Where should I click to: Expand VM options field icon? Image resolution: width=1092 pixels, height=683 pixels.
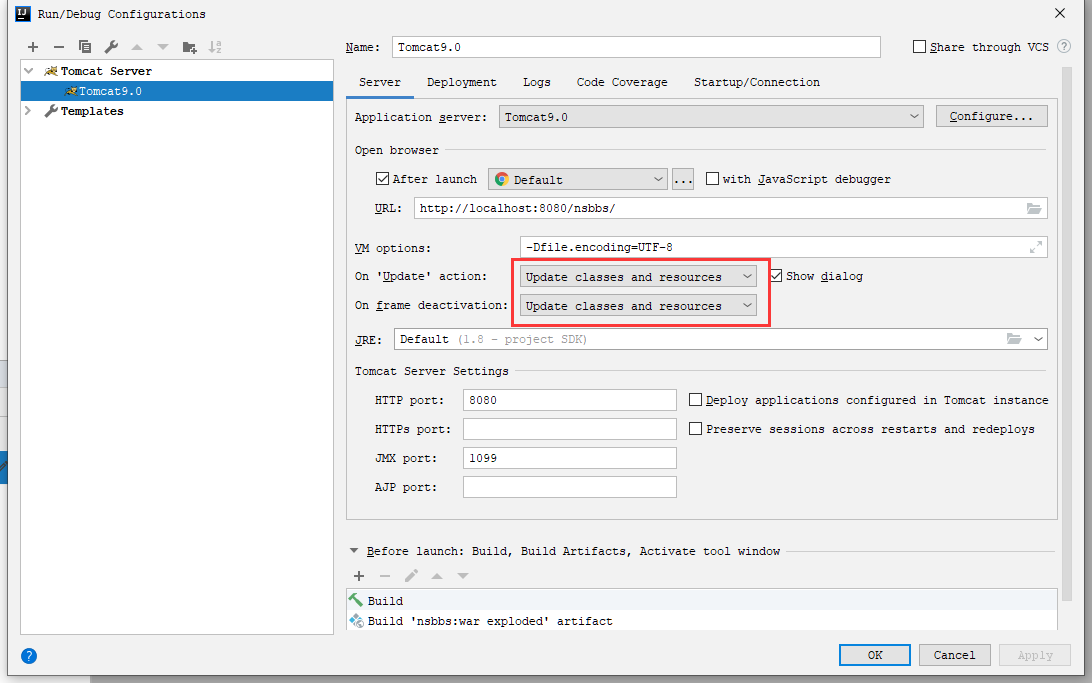tap(1036, 247)
